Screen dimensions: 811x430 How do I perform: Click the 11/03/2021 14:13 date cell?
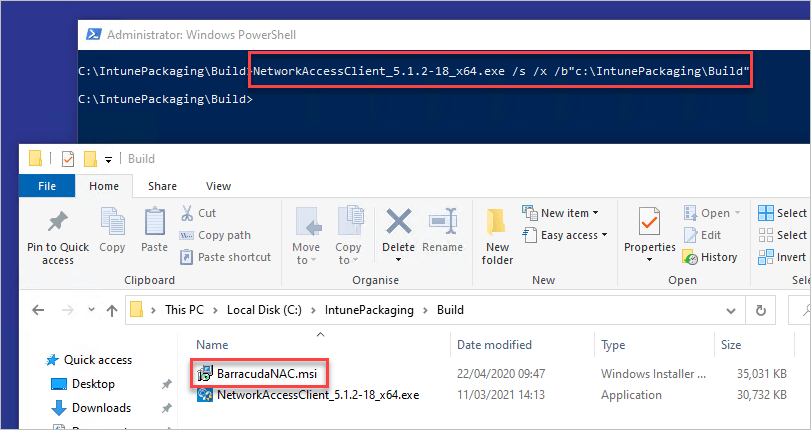[x=501, y=395]
